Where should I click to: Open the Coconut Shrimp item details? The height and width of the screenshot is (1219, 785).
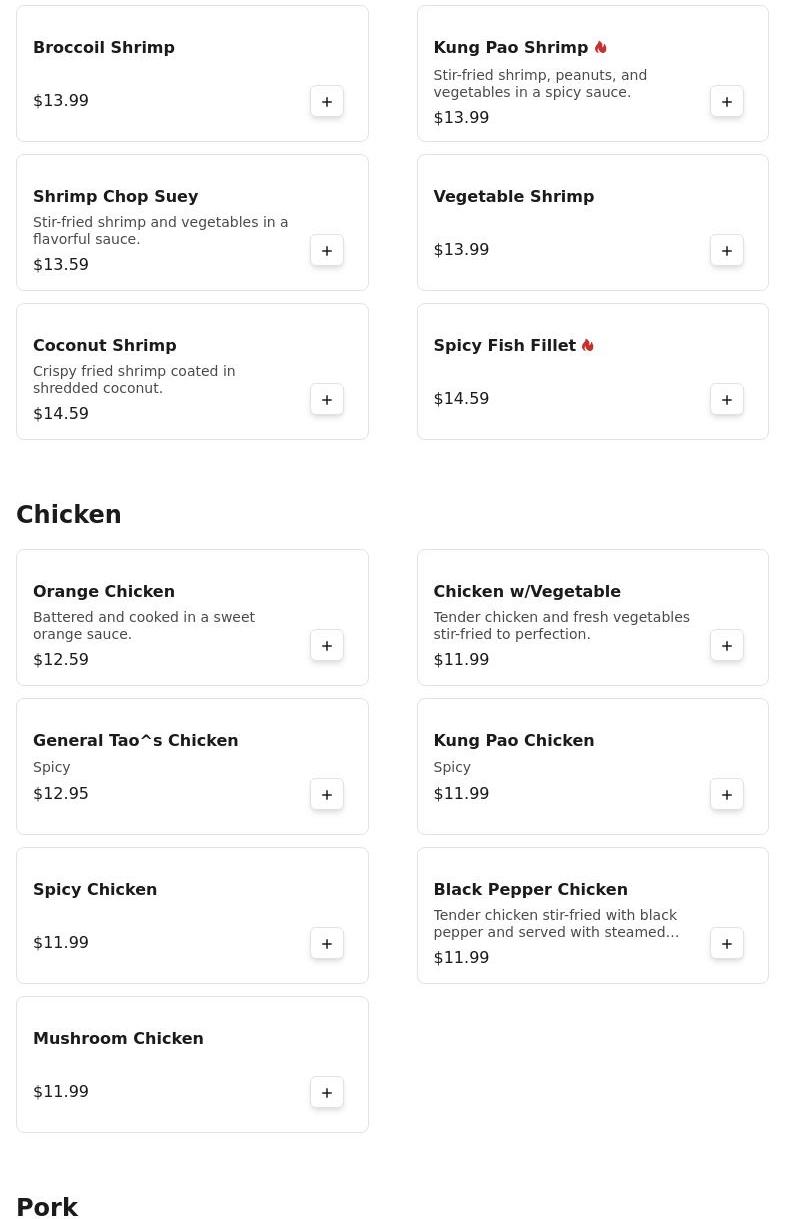[105, 345]
